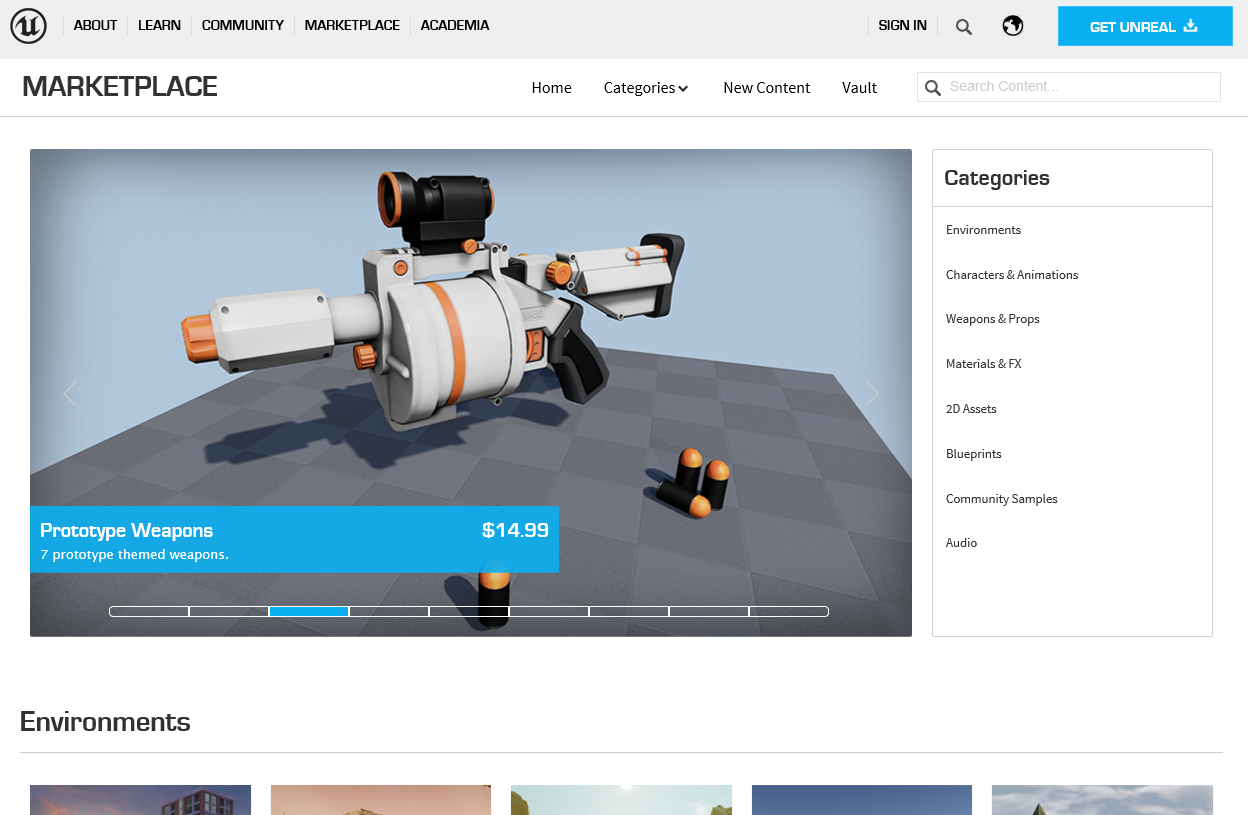This screenshot has height=815, width=1248.
Task: Jump to first carousel slide indicator
Action: tap(149, 611)
